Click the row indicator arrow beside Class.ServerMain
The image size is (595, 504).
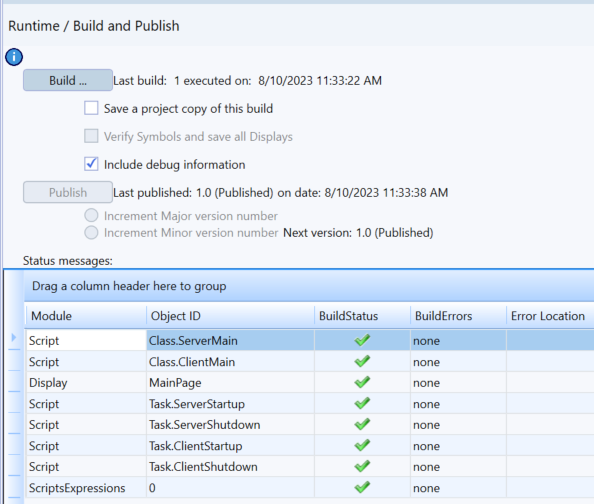pos(14,337)
